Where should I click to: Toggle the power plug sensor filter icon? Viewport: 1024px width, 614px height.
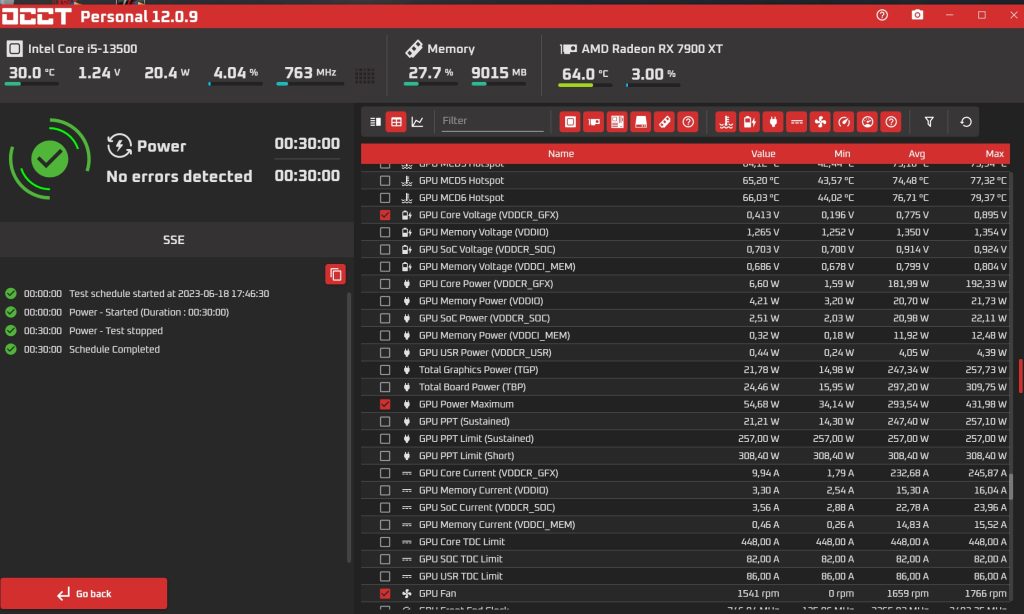773,122
